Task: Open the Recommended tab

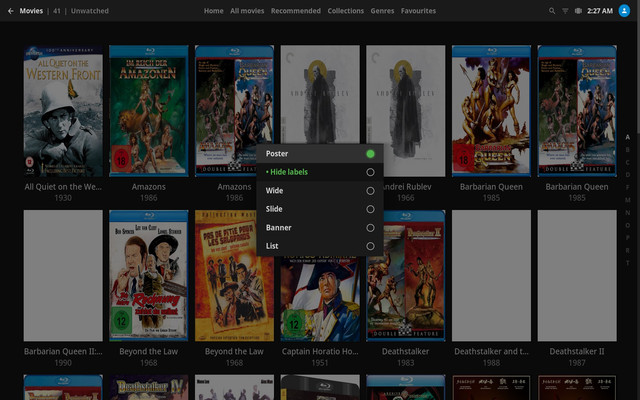Action: click(296, 11)
